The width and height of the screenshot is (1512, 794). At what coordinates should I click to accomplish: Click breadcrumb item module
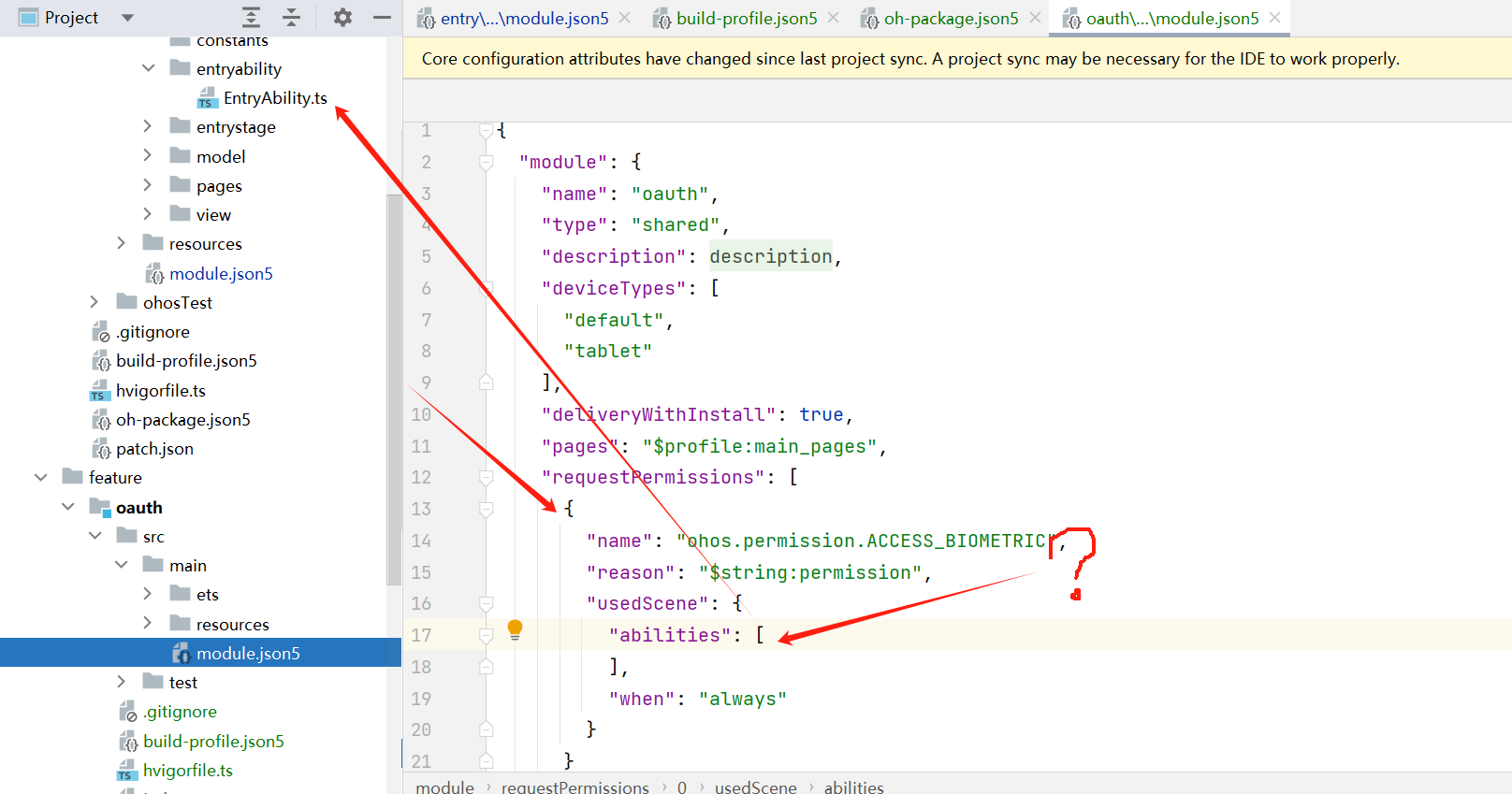point(444,787)
